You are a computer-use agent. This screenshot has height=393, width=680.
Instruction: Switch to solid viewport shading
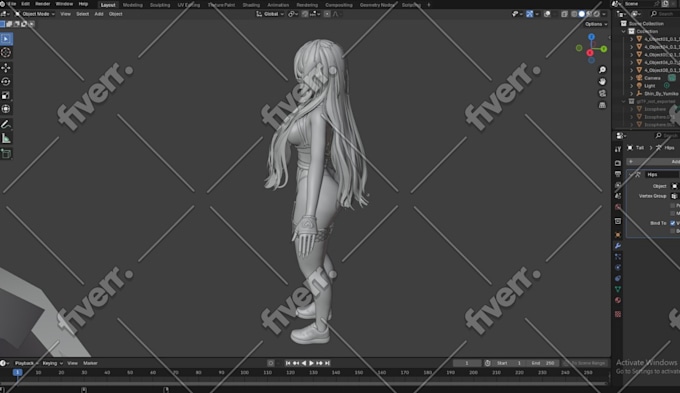point(582,14)
